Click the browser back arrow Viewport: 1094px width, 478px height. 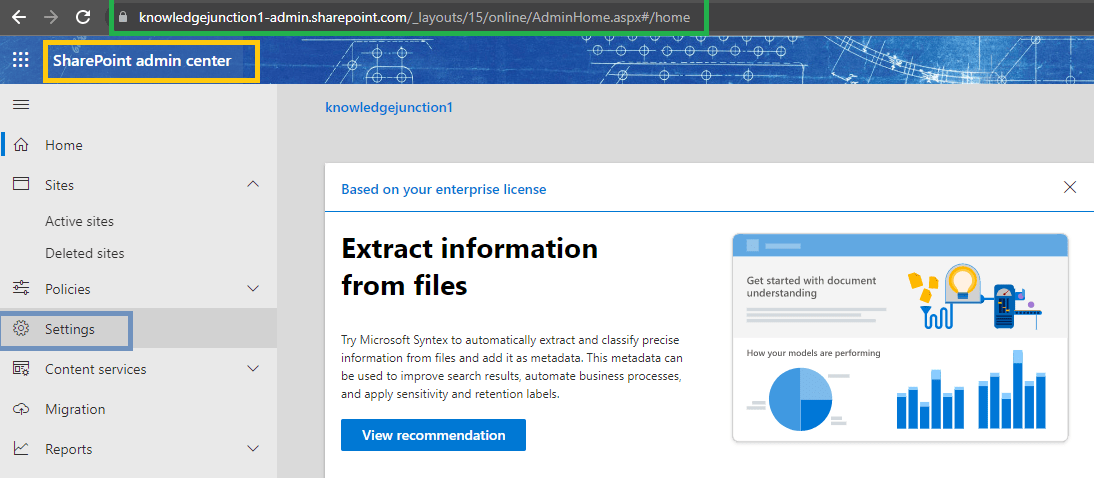point(19,17)
